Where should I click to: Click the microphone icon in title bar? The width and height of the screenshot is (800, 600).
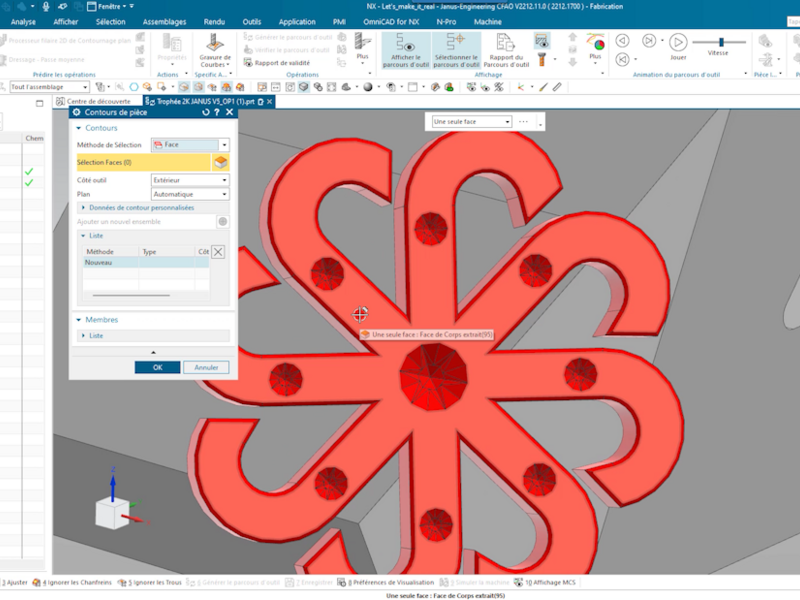tap(45, 6)
